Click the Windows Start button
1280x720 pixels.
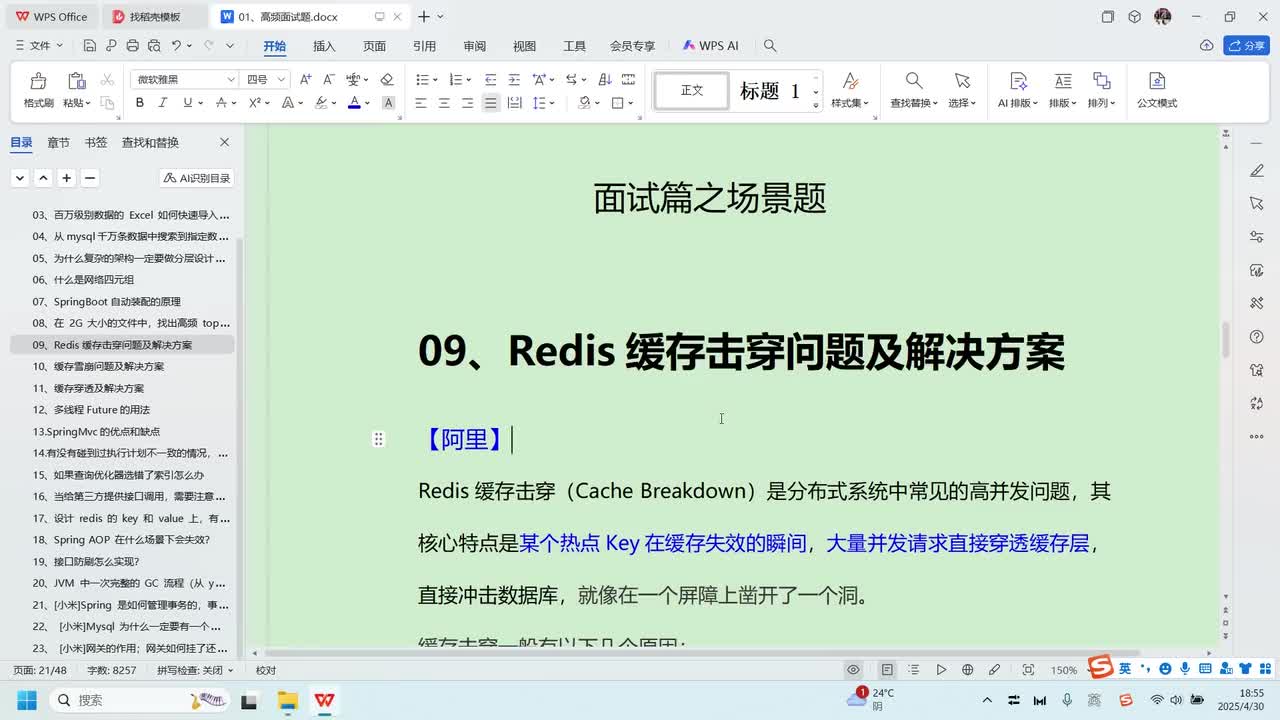[x=26, y=700]
